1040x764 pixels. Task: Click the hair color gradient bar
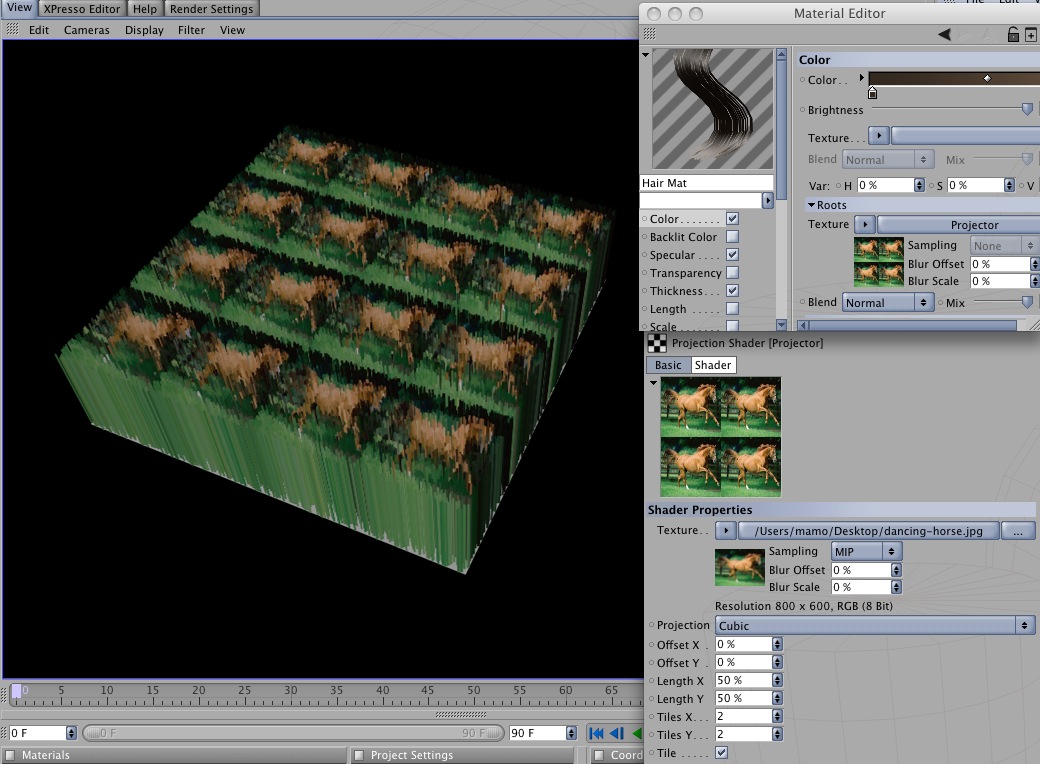tap(954, 79)
